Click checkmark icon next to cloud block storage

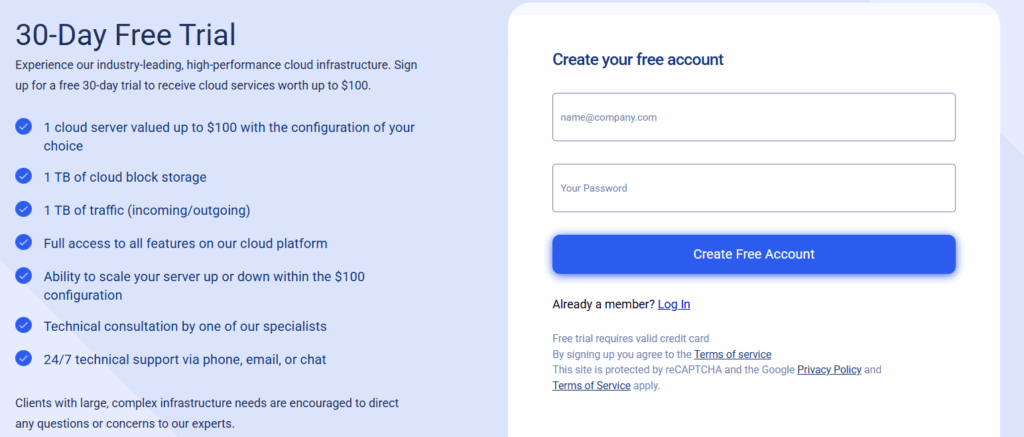pos(24,176)
